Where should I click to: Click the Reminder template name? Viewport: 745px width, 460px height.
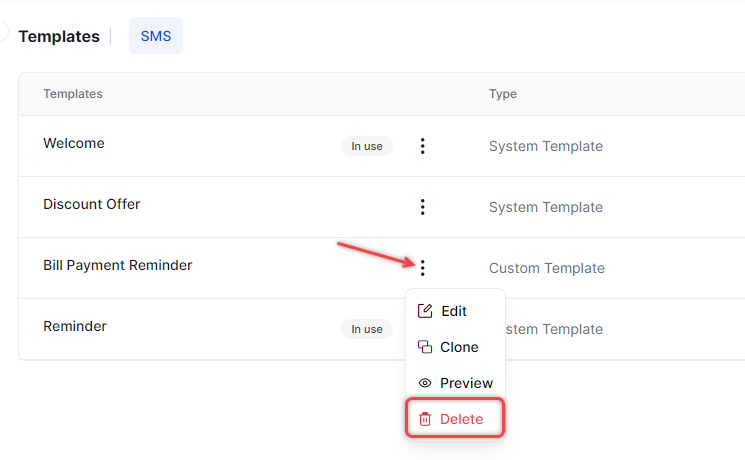[x=75, y=326]
